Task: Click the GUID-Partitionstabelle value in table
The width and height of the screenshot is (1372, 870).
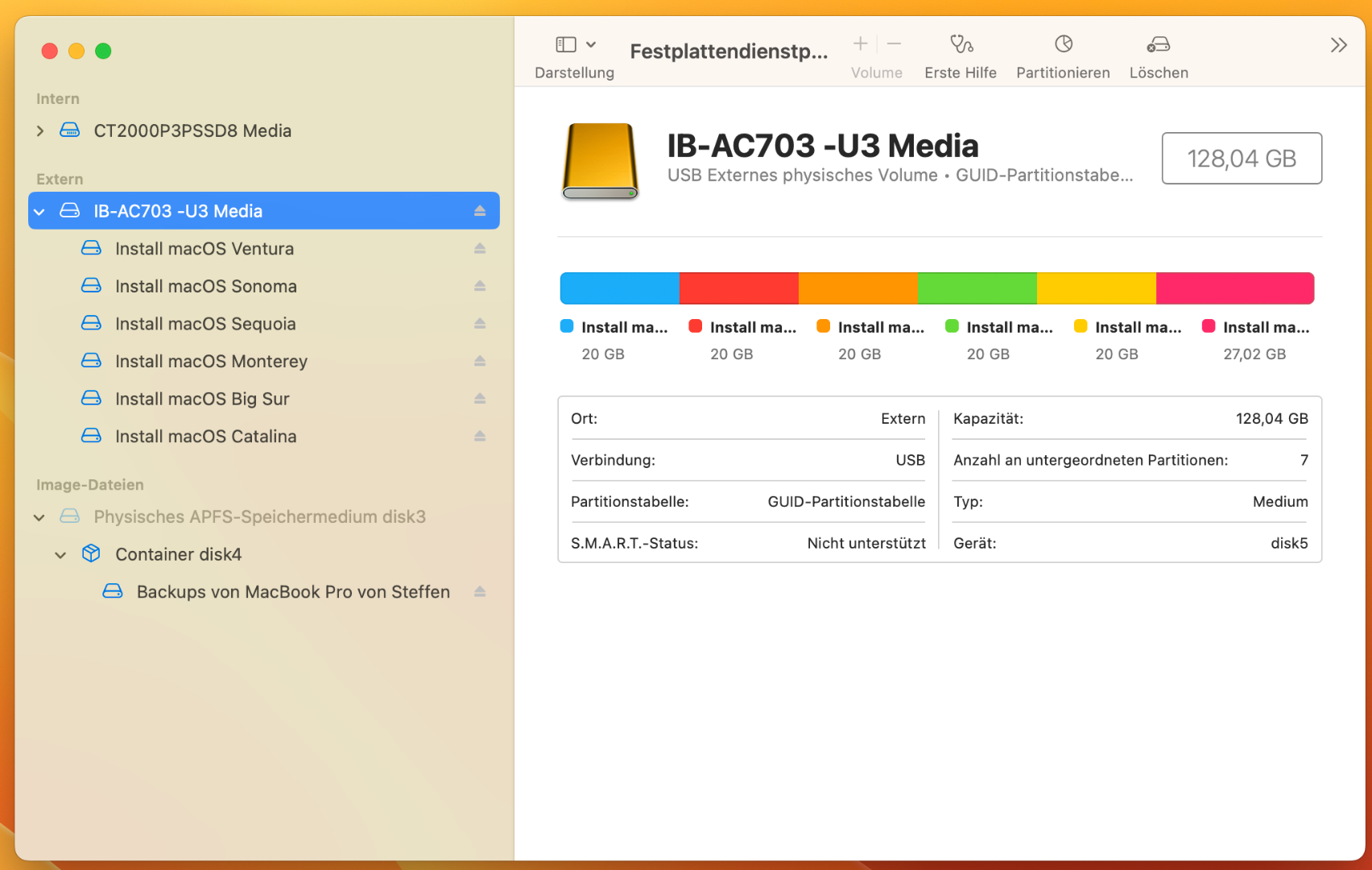Action: (846, 502)
